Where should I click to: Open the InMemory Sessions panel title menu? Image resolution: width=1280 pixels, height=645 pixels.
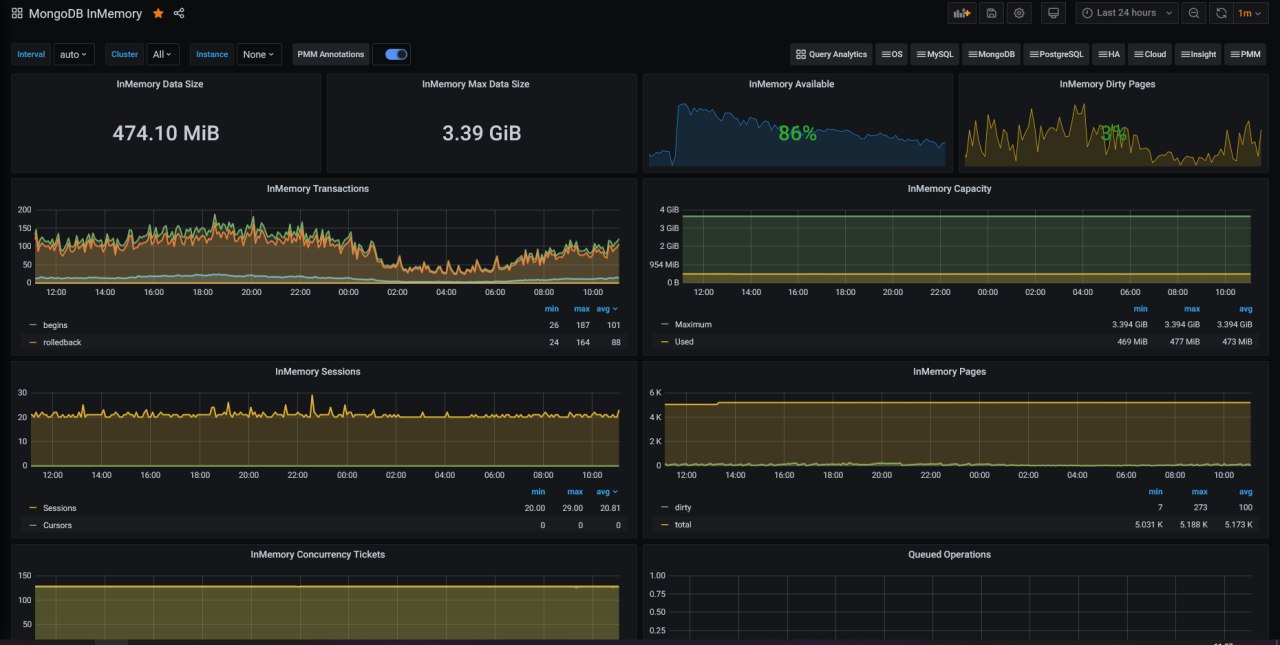(318, 371)
